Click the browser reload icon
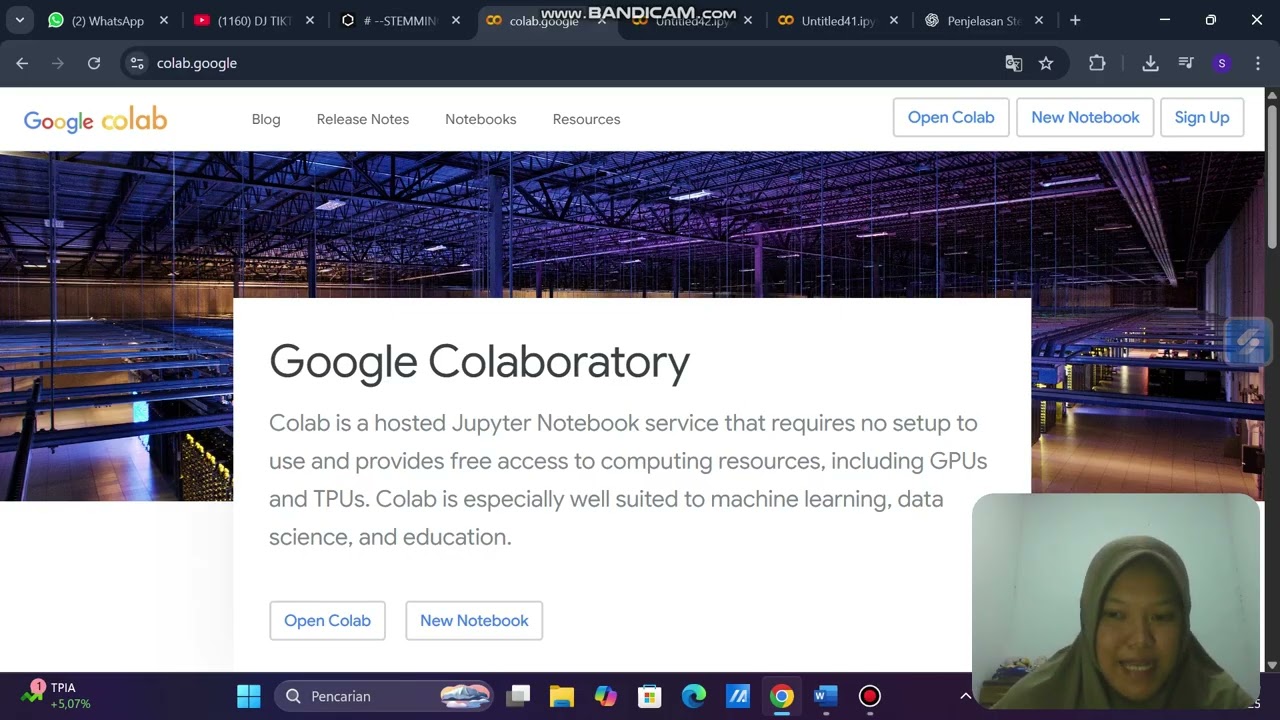The image size is (1280, 720). point(94,63)
